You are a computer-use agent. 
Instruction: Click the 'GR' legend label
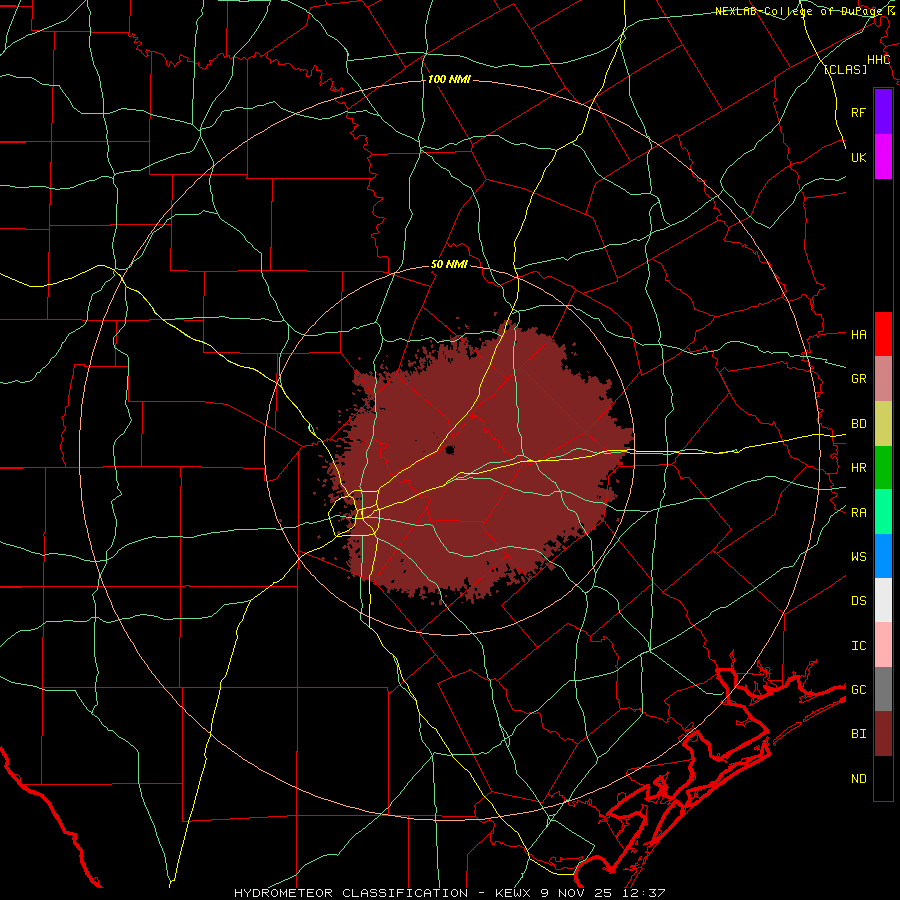coord(858,379)
